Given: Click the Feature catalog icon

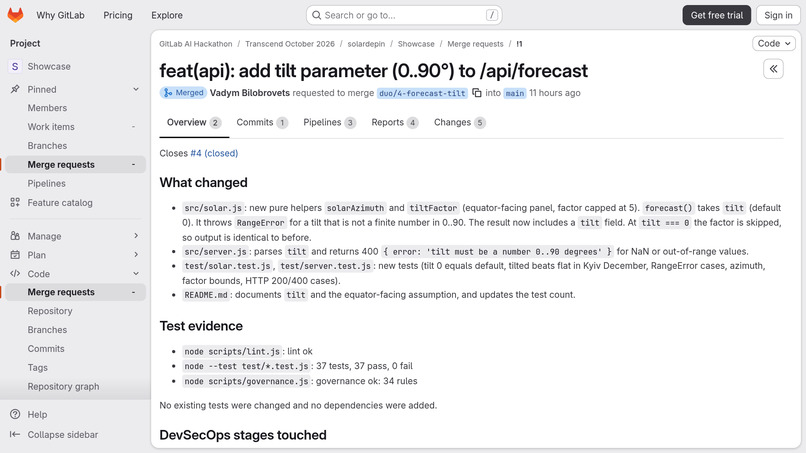Looking at the screenshot, I should point(15,203).
